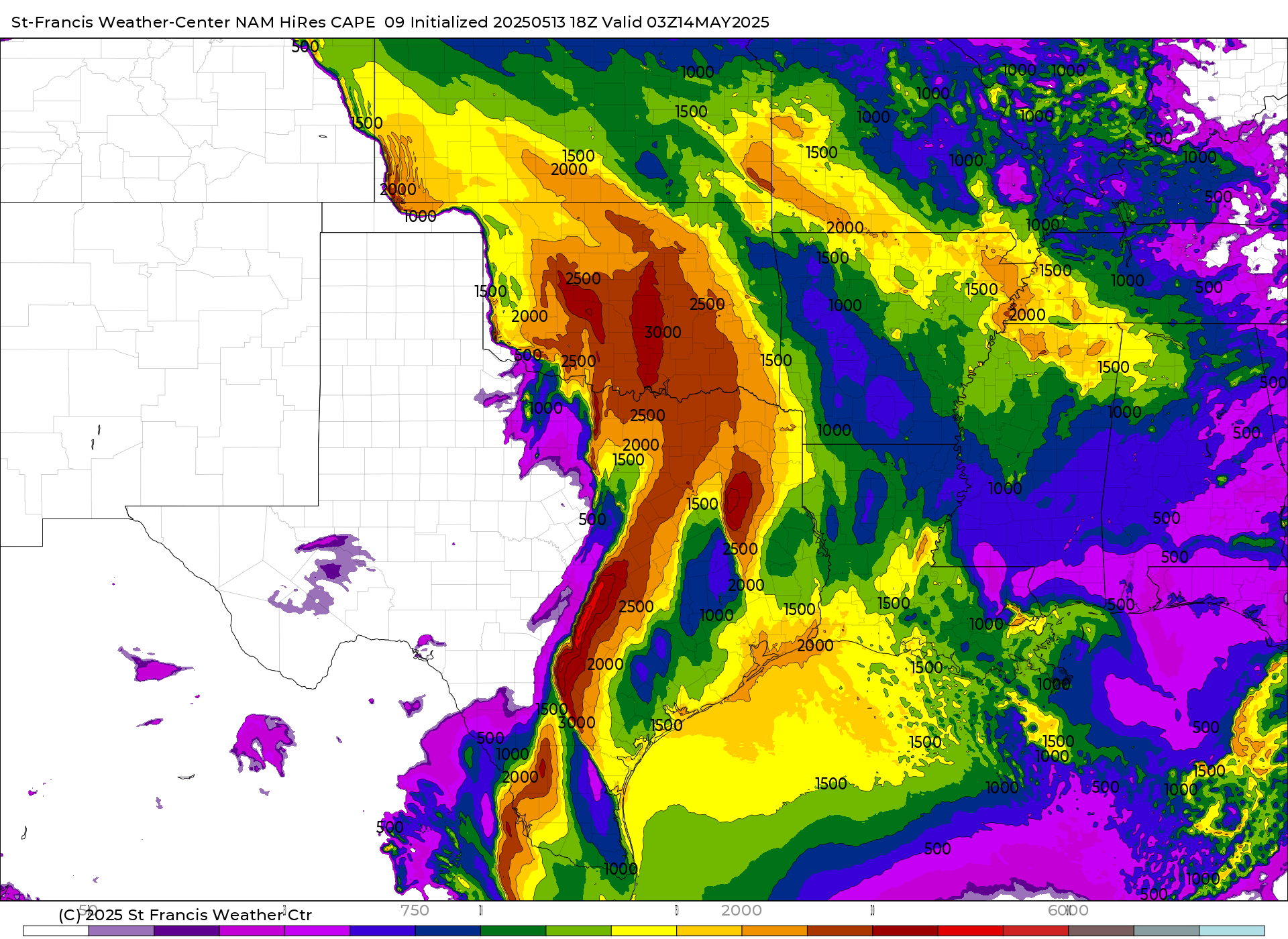The image size is (1288, 939).
Task: Click the '750' legend scale label
Action: click(415, 910)
